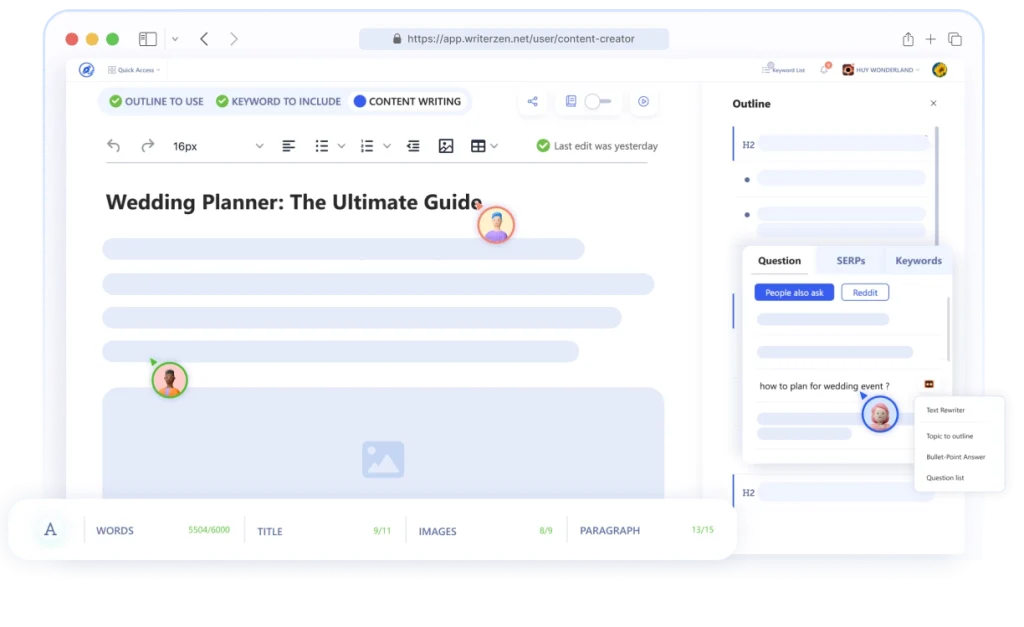
Task: Click the undo arrow in editor toolbar
Action: (114, 146)
